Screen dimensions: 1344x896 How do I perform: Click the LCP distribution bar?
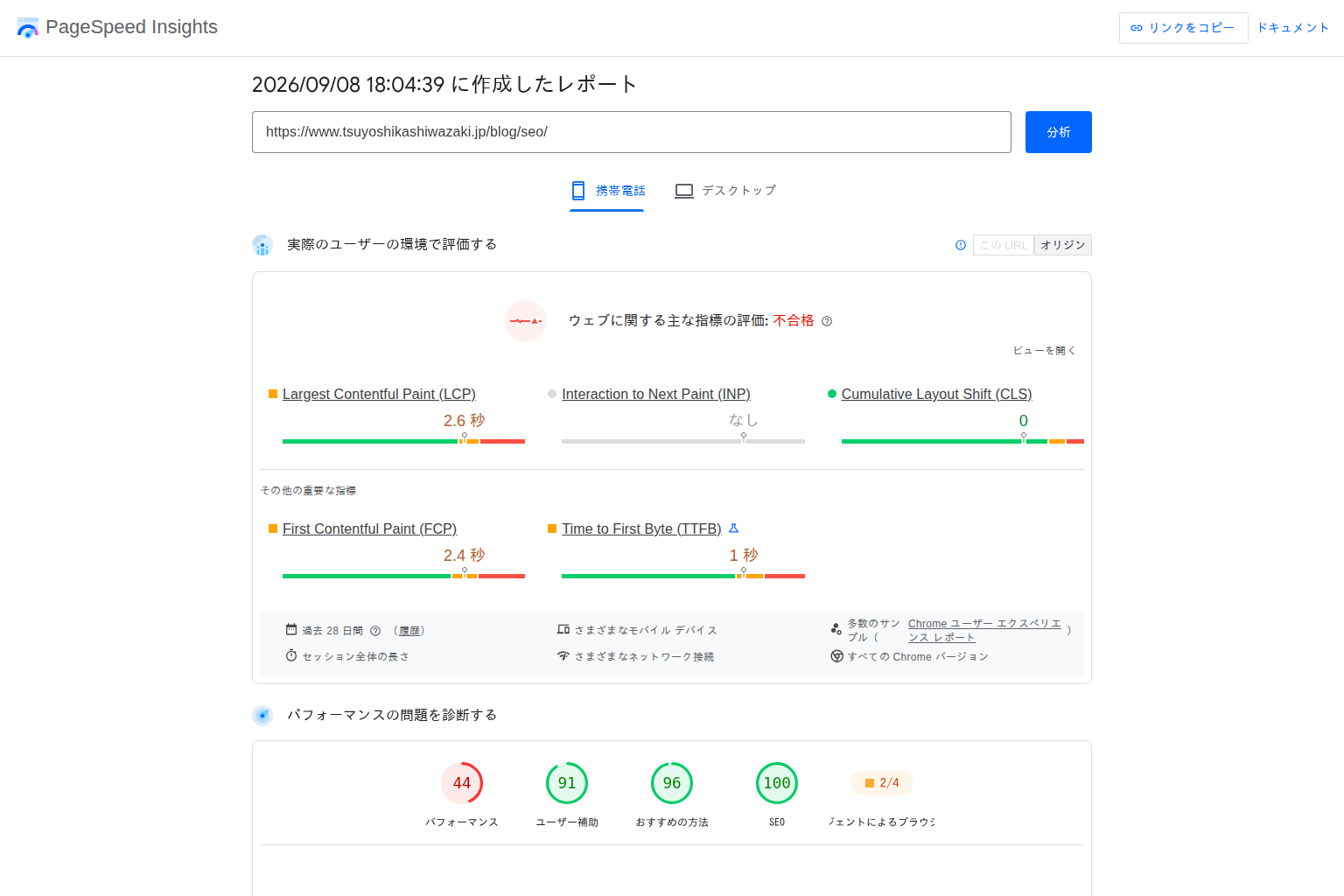coord(403,441)
